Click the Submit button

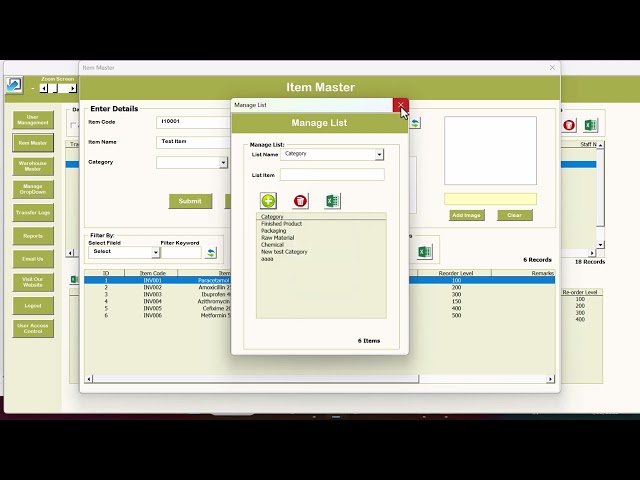click(x=190, y=201)
